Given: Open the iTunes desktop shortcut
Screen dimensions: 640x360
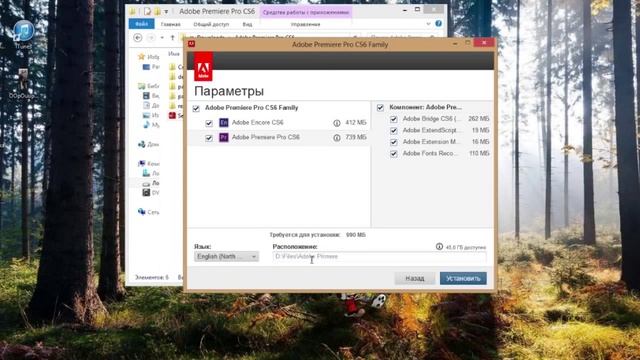Looking at the screenshot, I should [23, 33].
